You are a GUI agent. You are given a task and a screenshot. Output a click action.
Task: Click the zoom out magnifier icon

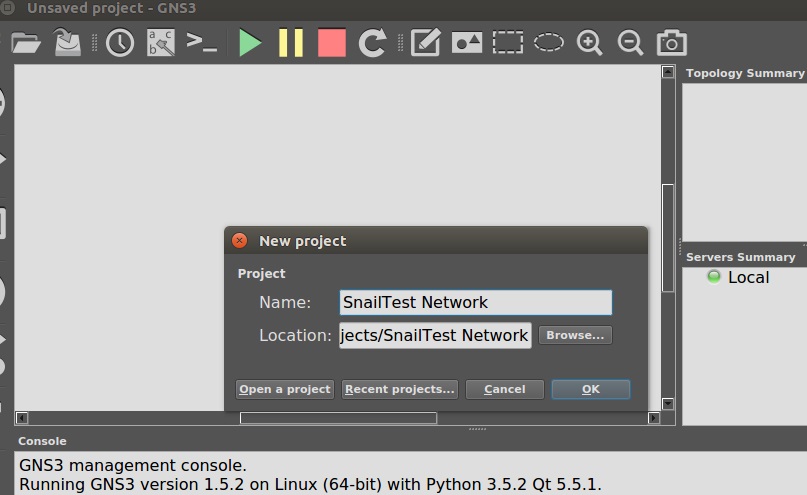tap(630, 43)
